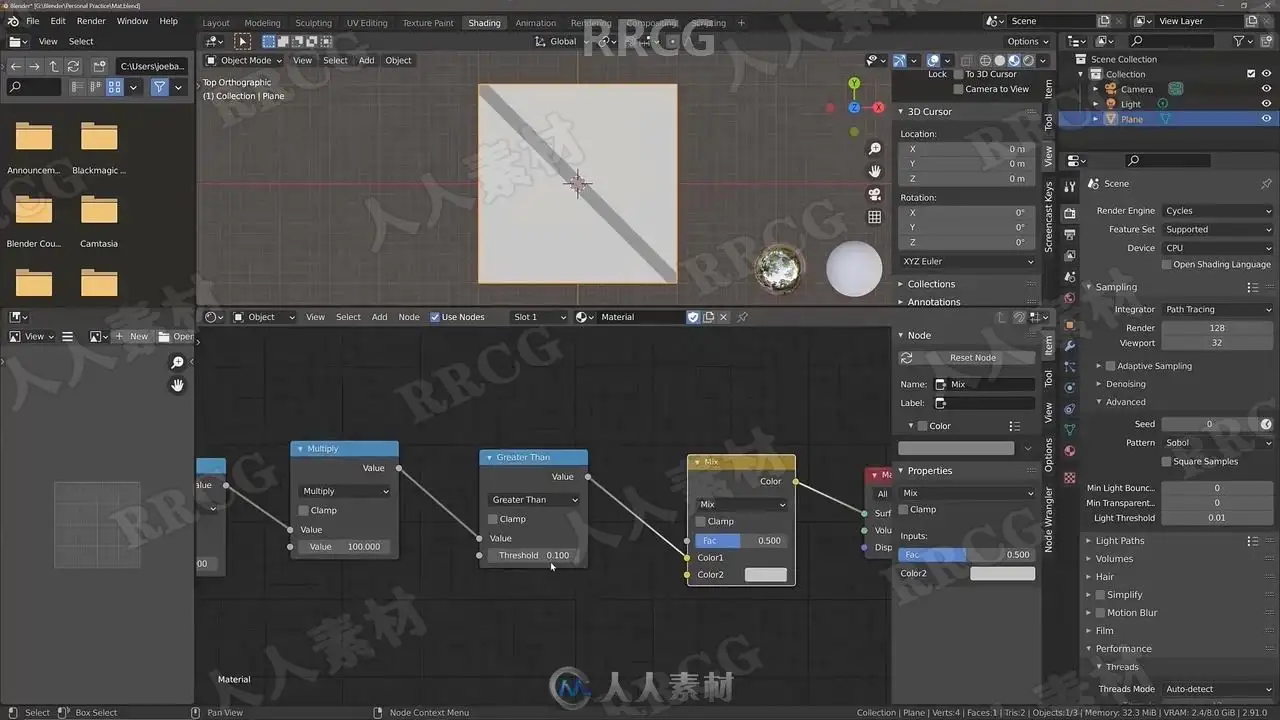The height and width of the screenshot is (720, 1280).
Task: Open the Device CPU dropdown
Action: tap(1218, 248)
